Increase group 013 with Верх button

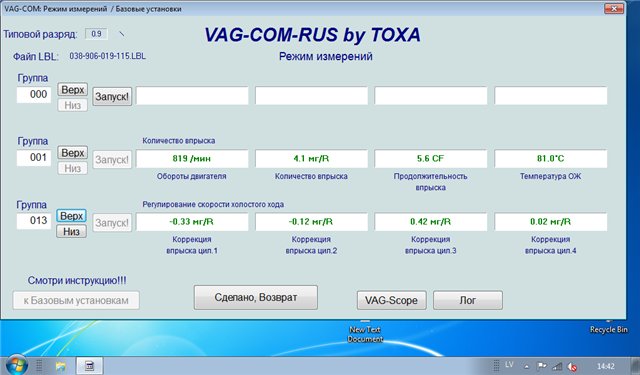pyautogui.click(x=71, y=215)
